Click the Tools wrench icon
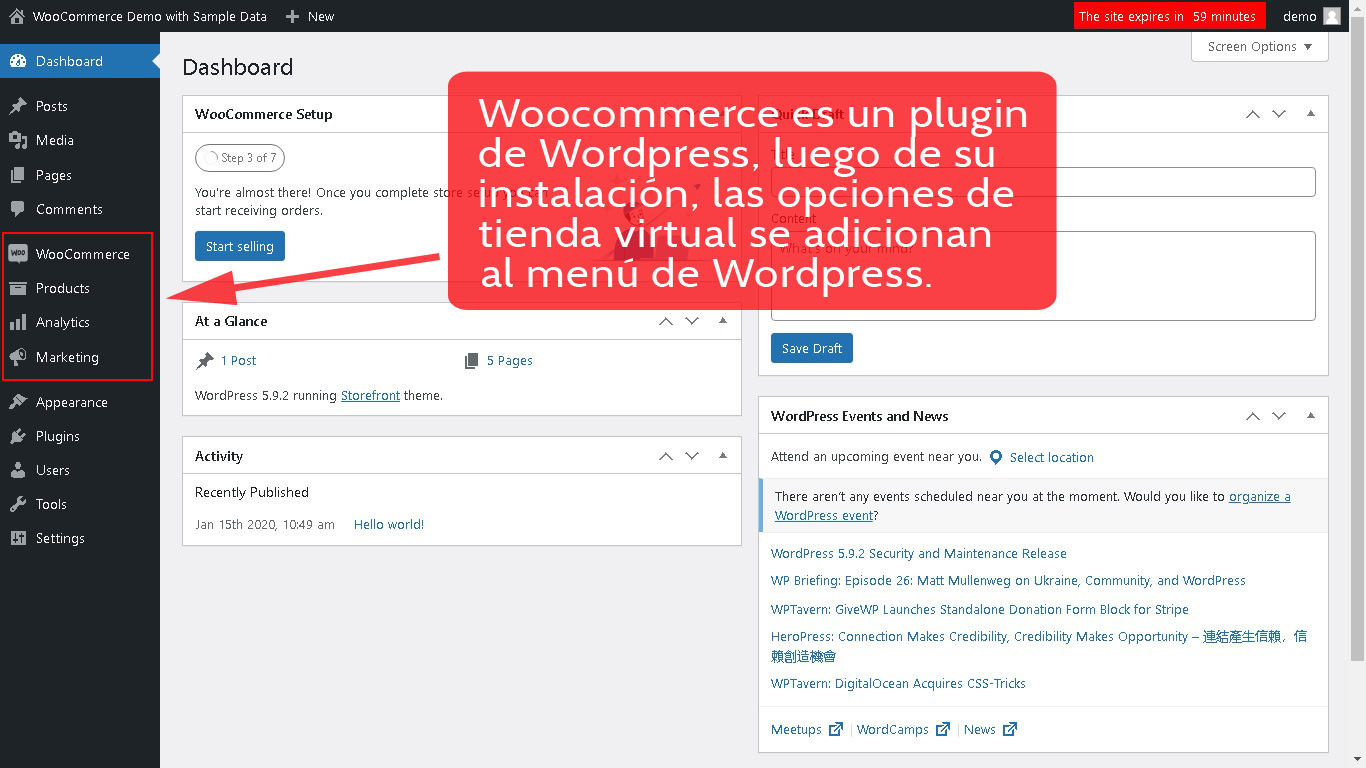 (18, 504)
